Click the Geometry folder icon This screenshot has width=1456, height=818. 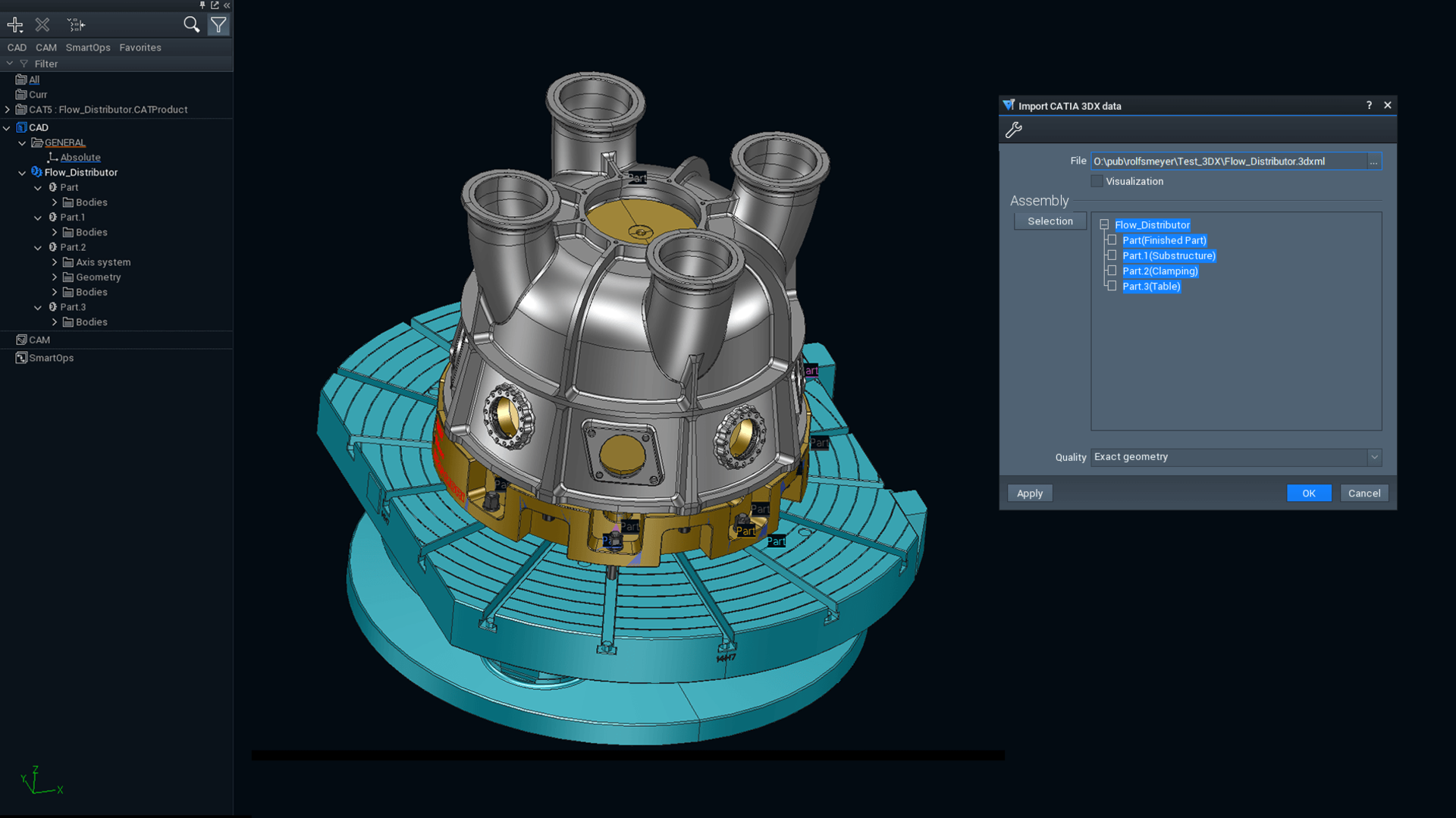68,277
